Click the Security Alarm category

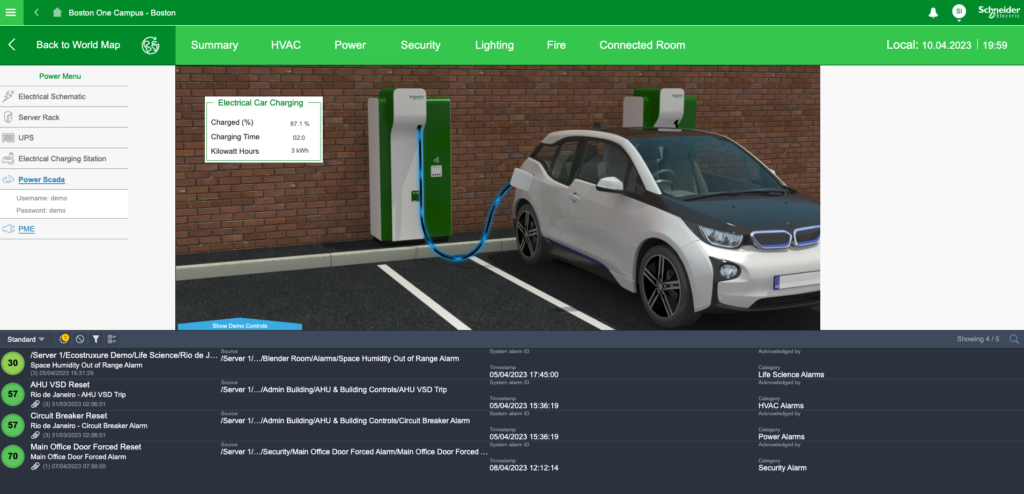point(782,468)
